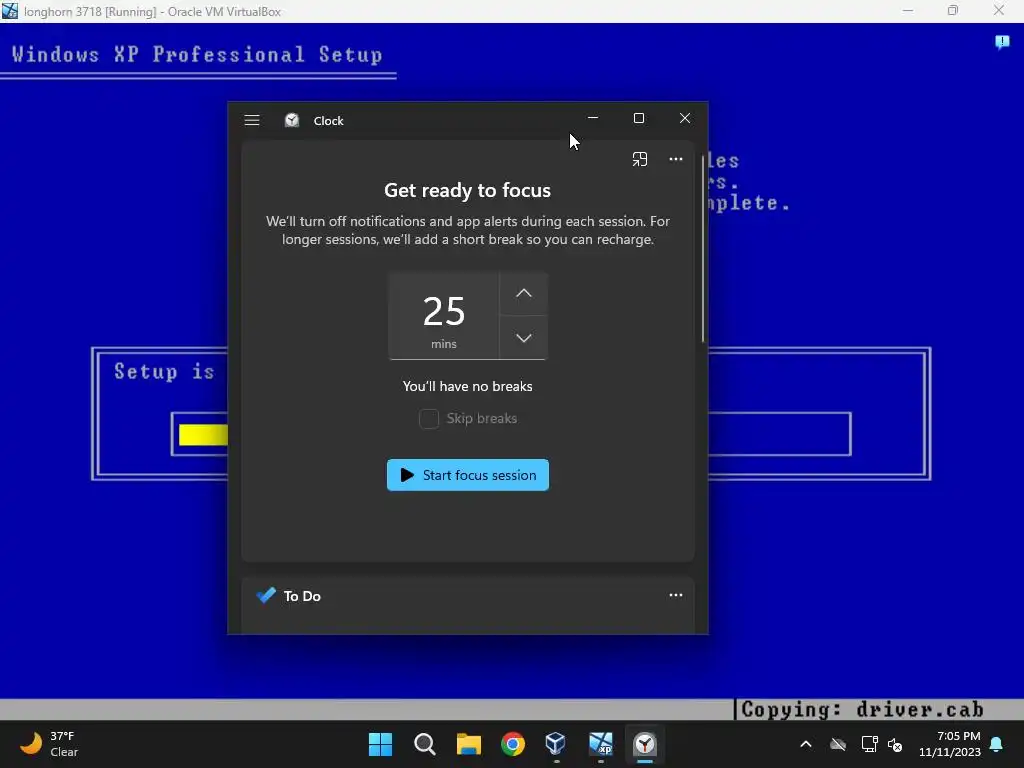This screenshot has height=768, width=1024.
Task: Click the 'Get ready to focus' heading
Action: point(468,190)
